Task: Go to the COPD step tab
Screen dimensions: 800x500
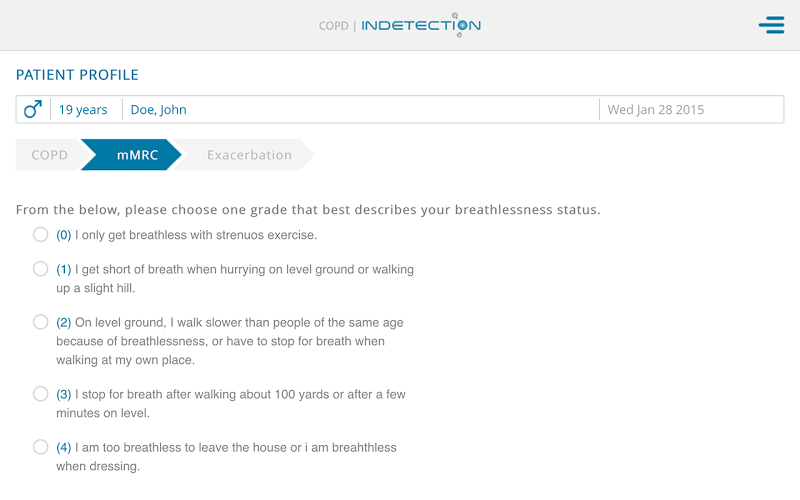Action: (x=49, y=155)
